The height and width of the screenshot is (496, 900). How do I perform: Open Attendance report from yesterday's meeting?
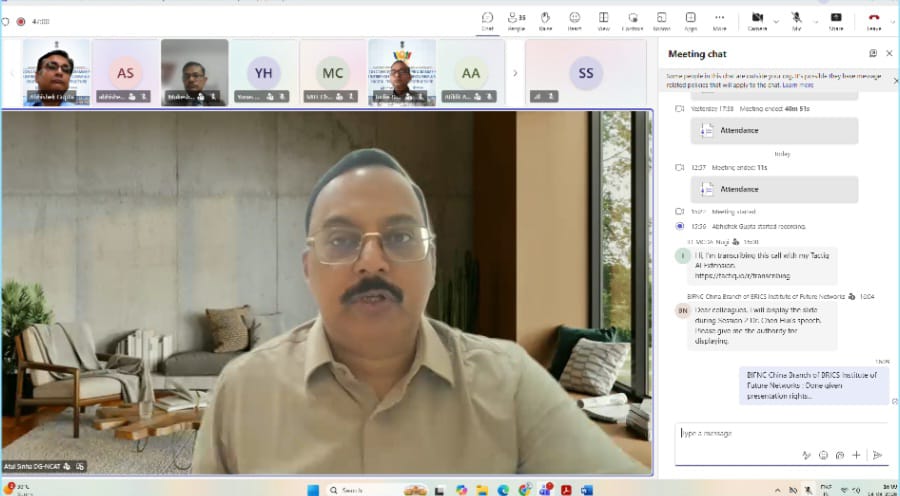click(x=774, y=131)
